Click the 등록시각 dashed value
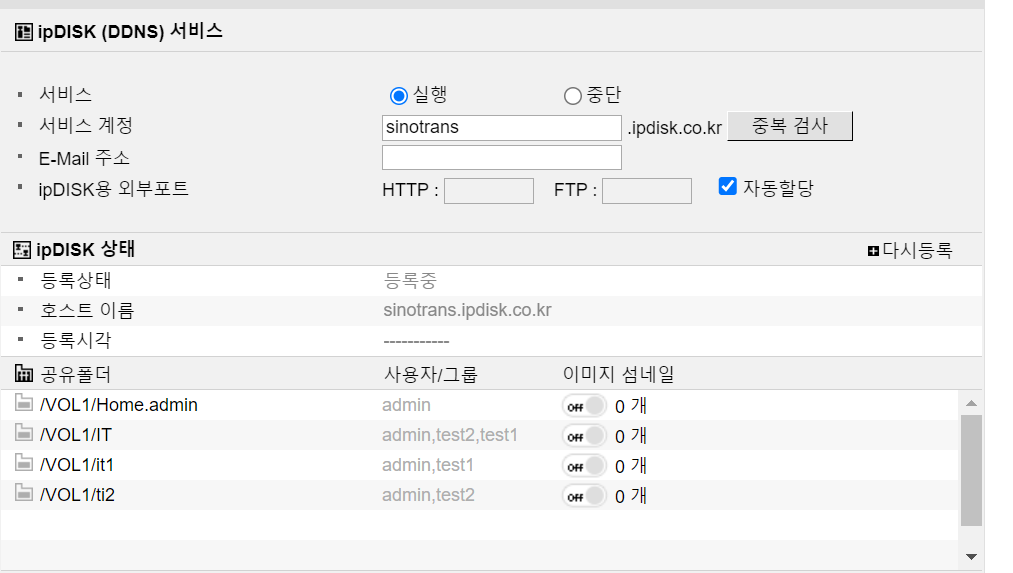 tap(416, 342)
